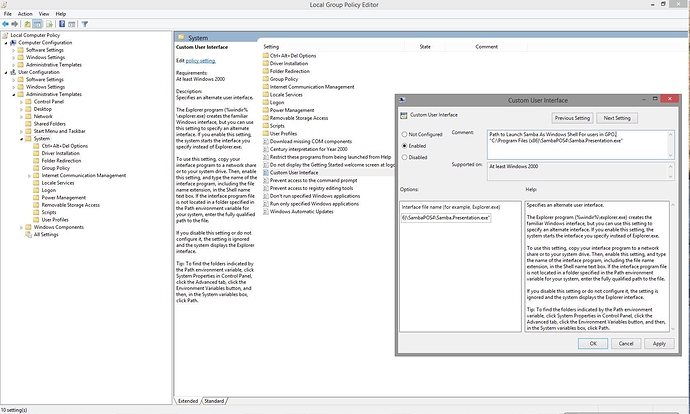Click the Cancel button in dialog
Viewport: 690px width, 414px height.
point(626,344)
